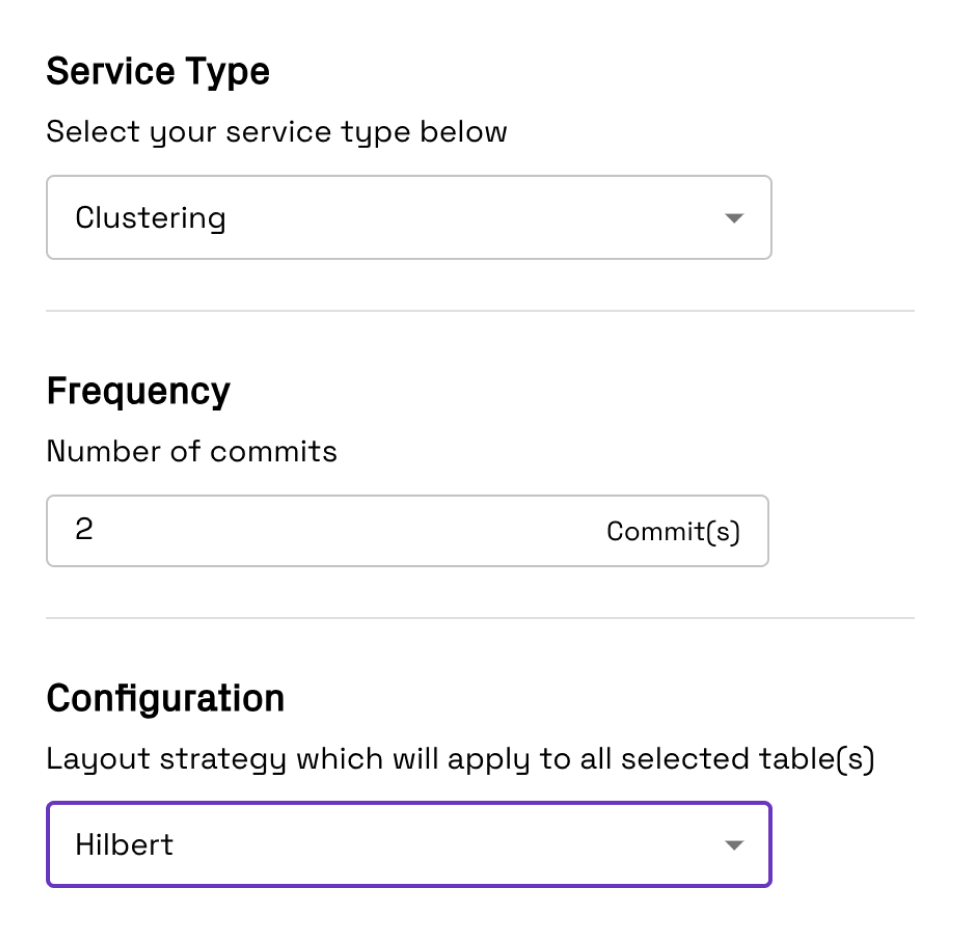Click the divider line above Configuration section
Screen dimensions: 976x932
pos(480,618)
